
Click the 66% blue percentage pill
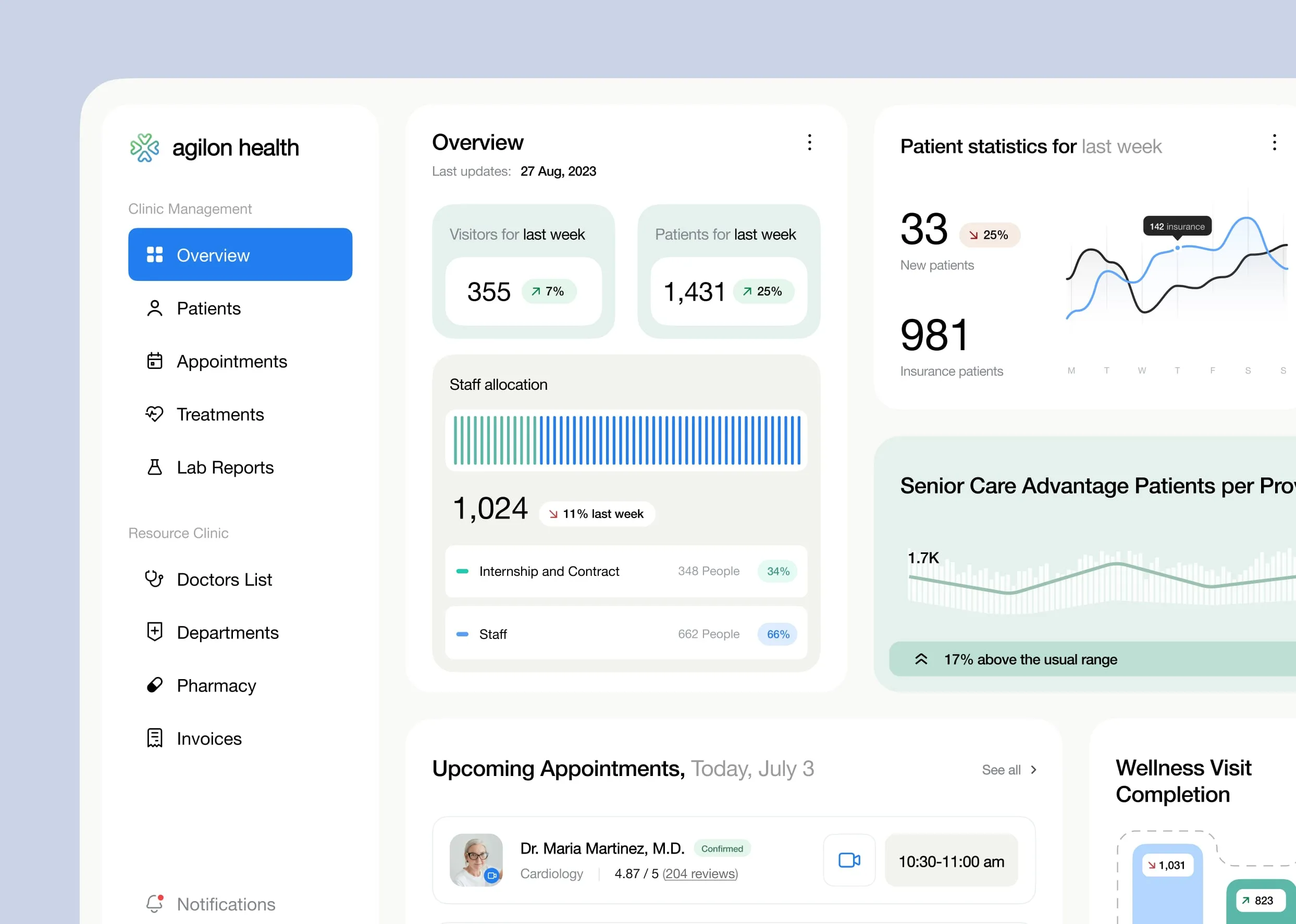777,634
